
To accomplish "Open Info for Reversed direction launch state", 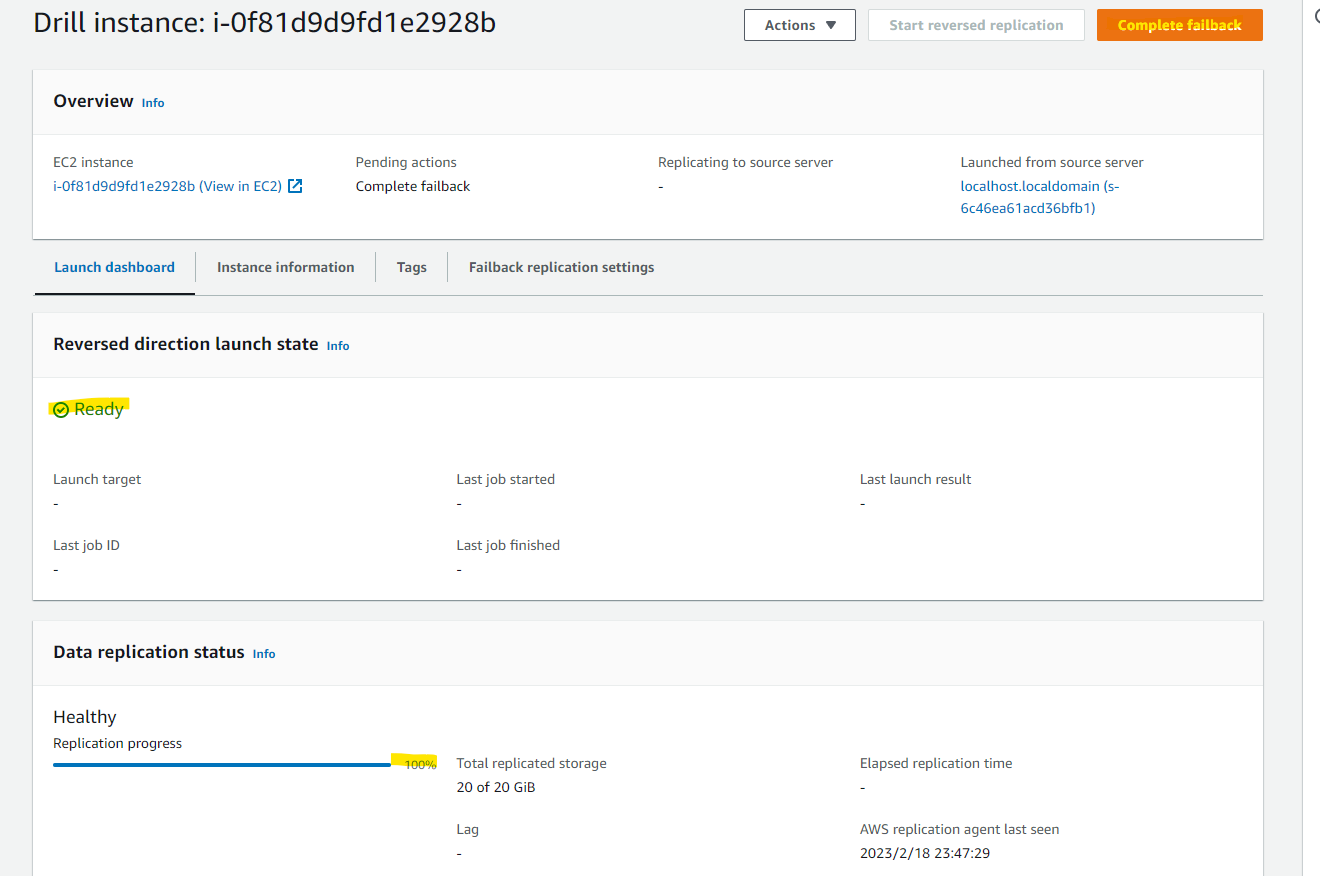I will coord(338,346).
